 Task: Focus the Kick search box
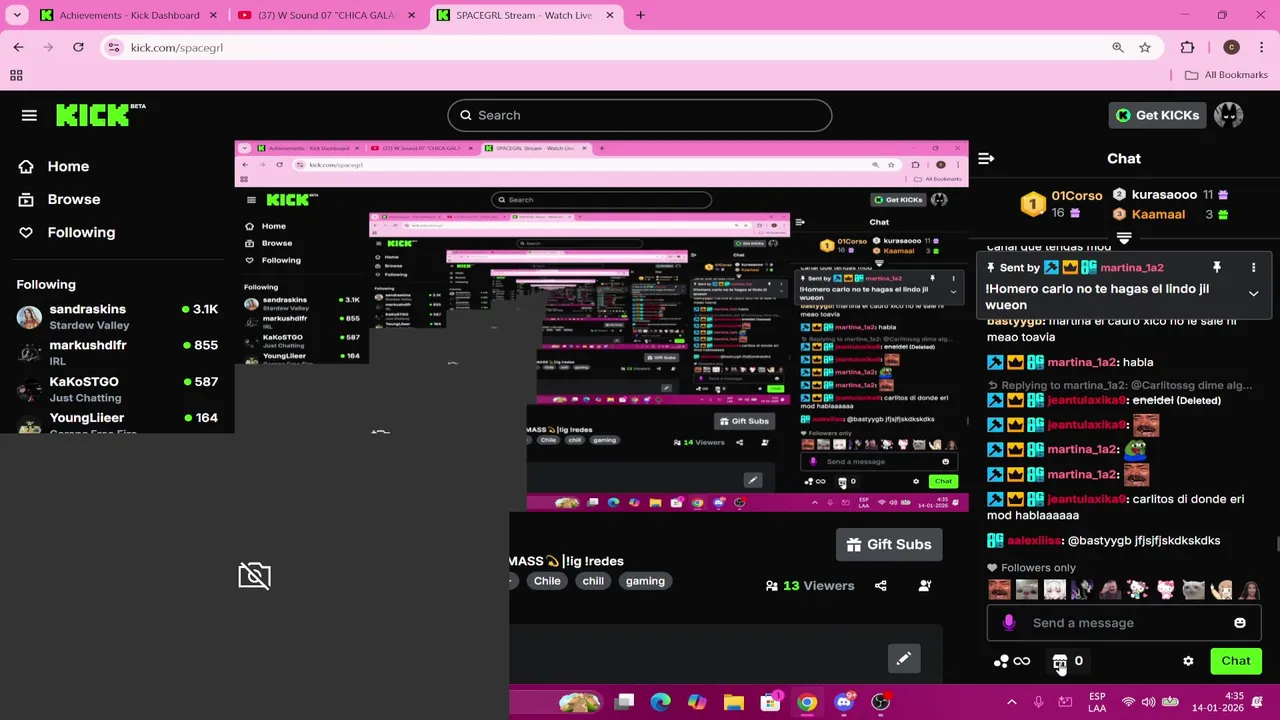click(640, 115)
